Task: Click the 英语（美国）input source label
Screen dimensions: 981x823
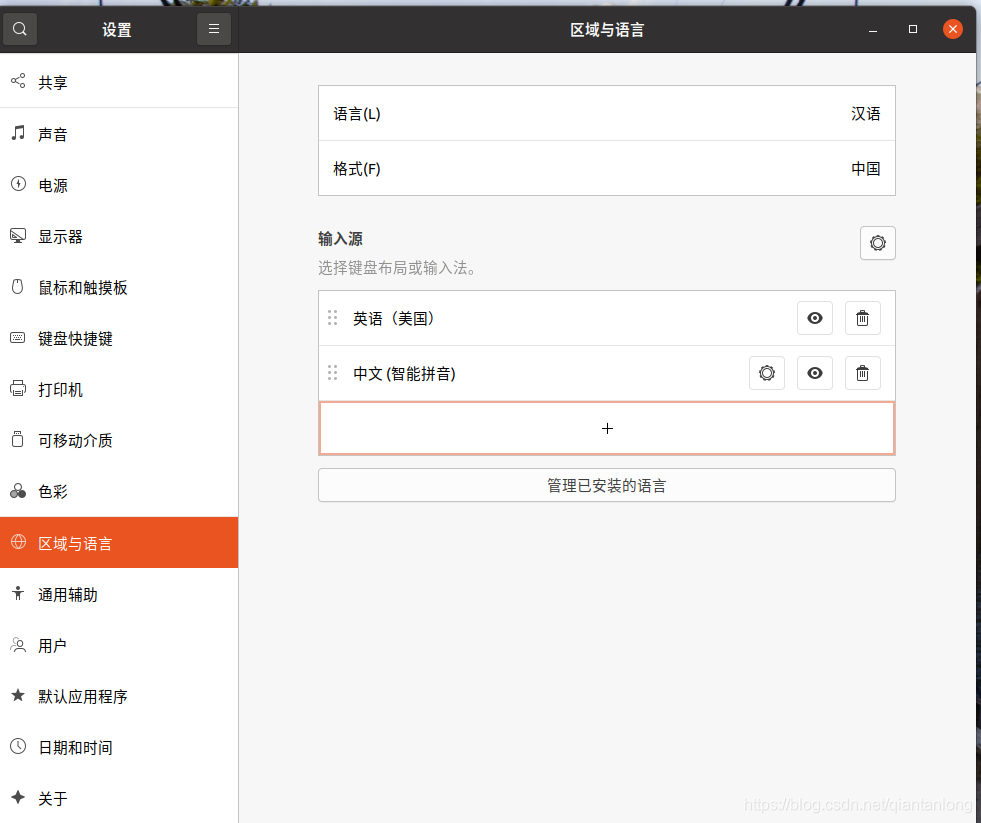Action: pos(393,319)
